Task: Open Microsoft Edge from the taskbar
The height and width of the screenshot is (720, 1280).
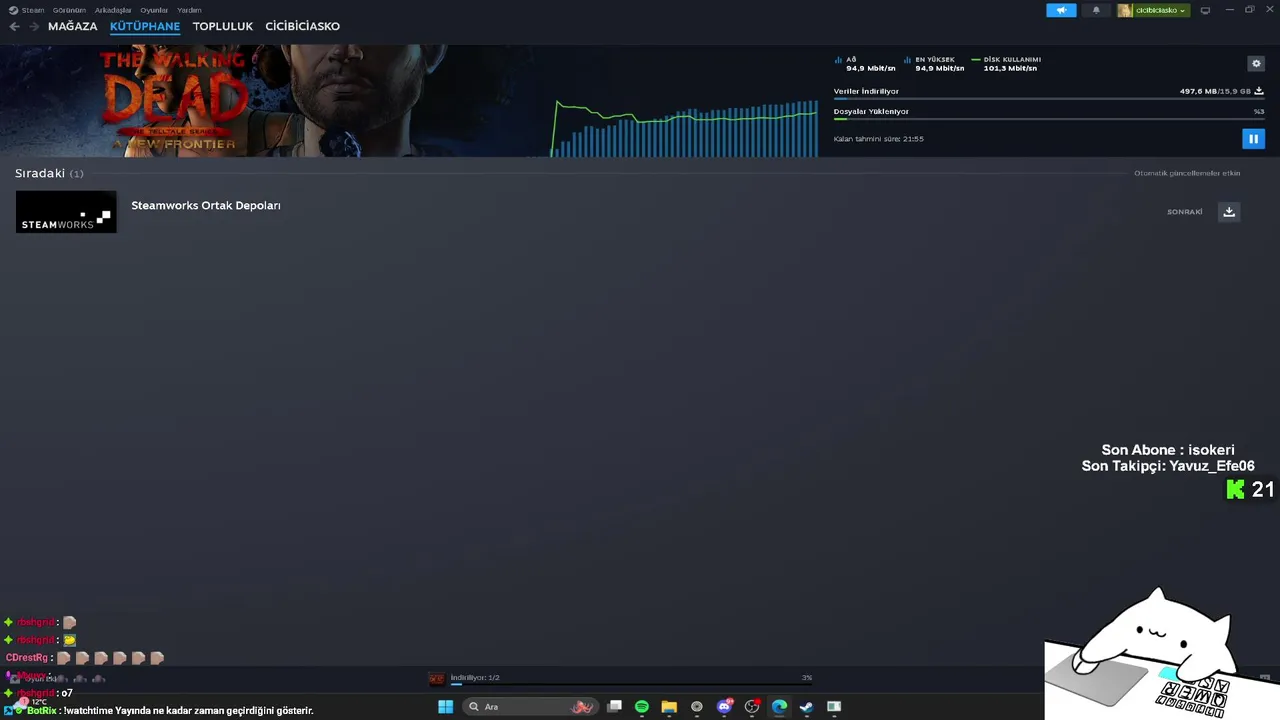Action: pos(779,707)
